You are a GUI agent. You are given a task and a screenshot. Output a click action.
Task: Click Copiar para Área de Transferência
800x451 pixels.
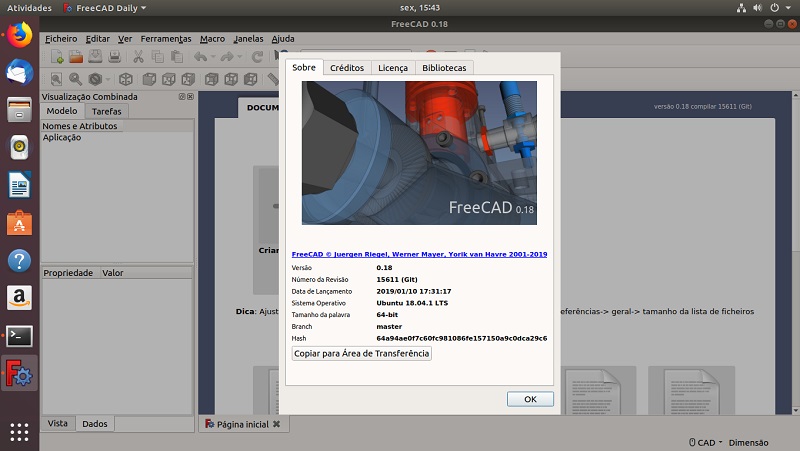362,354
